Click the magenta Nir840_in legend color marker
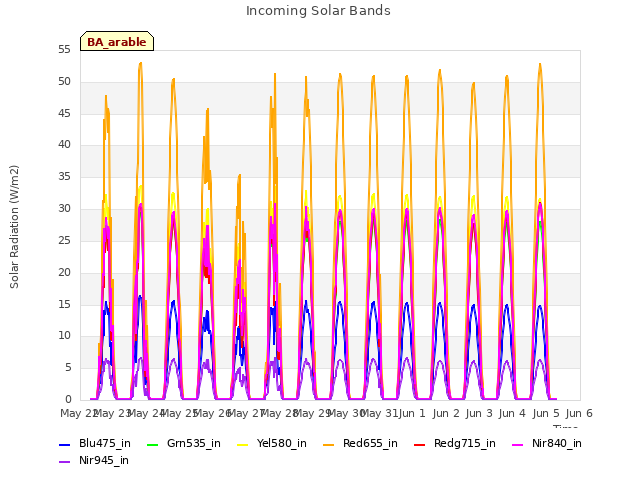Viewport: 640px width, 480px height. (518, 444)
